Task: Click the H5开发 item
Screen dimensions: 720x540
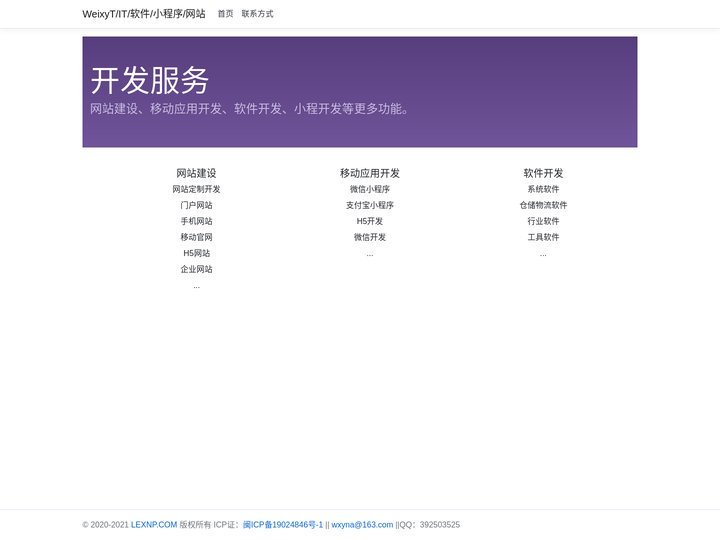Action: (370, 221)
